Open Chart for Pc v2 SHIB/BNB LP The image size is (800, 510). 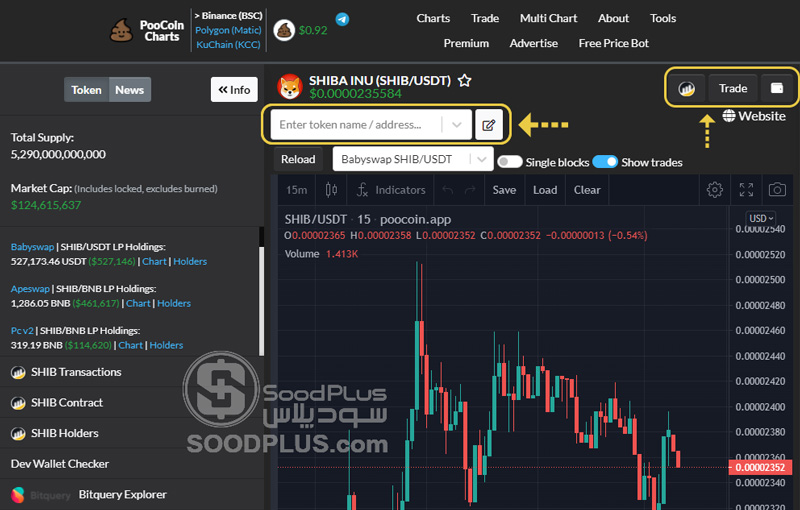[x=130, y=345]
